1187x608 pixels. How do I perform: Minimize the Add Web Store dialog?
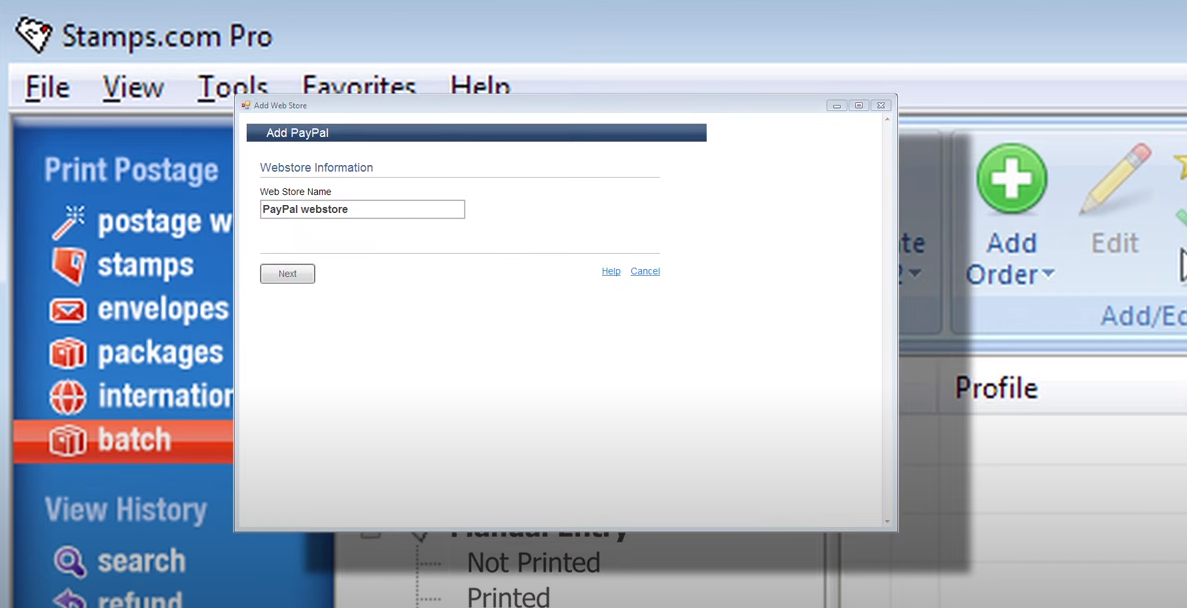coord(837,105)
